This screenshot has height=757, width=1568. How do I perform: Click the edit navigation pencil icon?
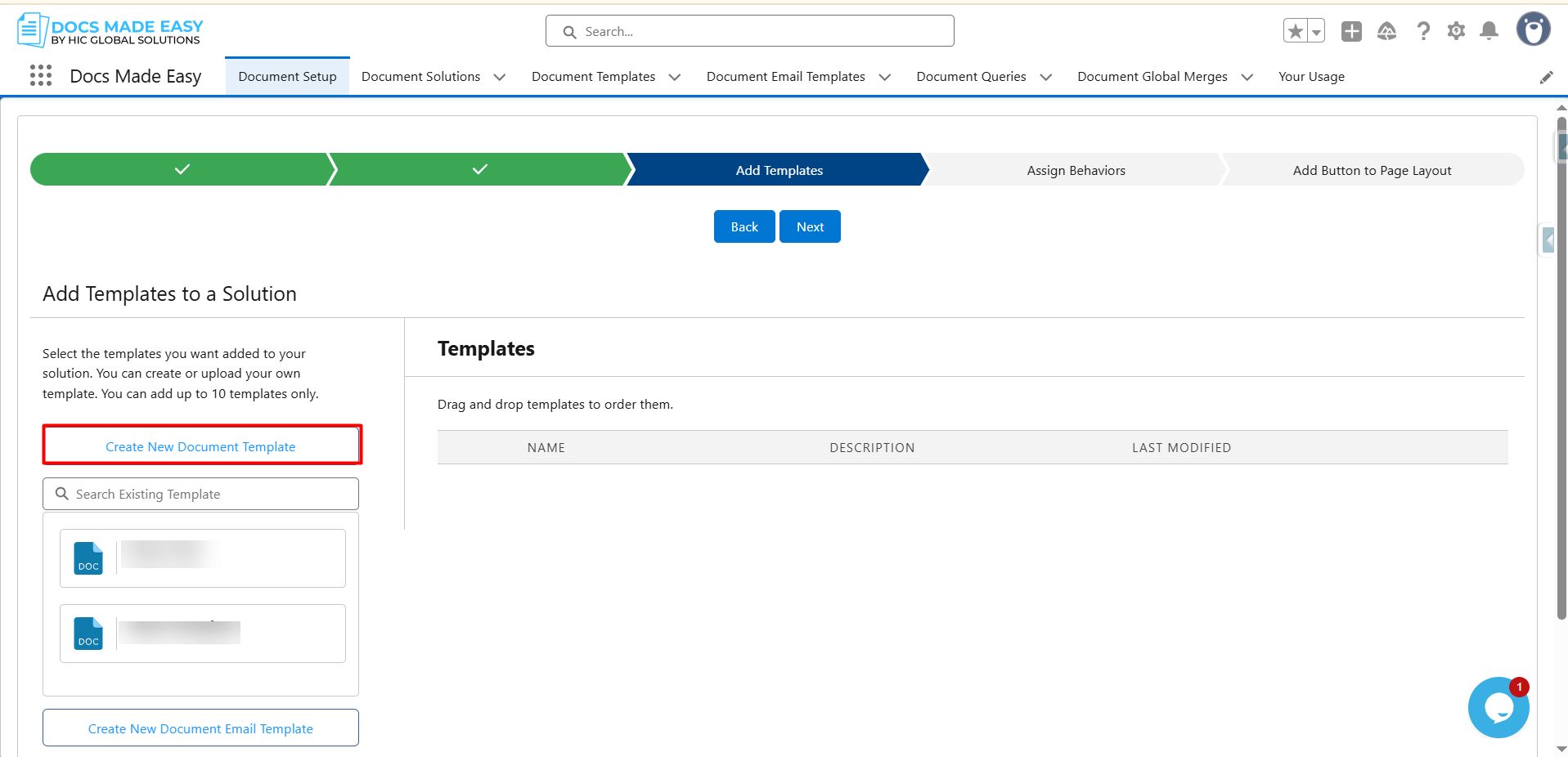[x=1546, y=77]
